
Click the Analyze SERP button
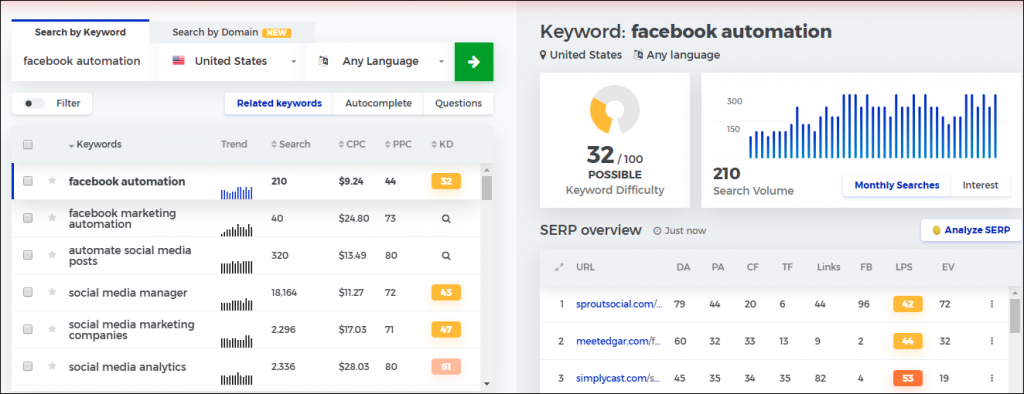click(x=971, y=230)
